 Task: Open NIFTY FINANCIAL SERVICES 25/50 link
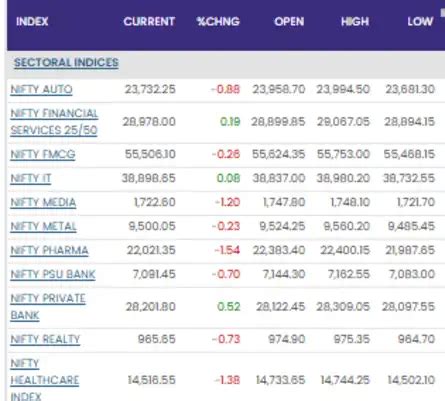tap(54, 122)
